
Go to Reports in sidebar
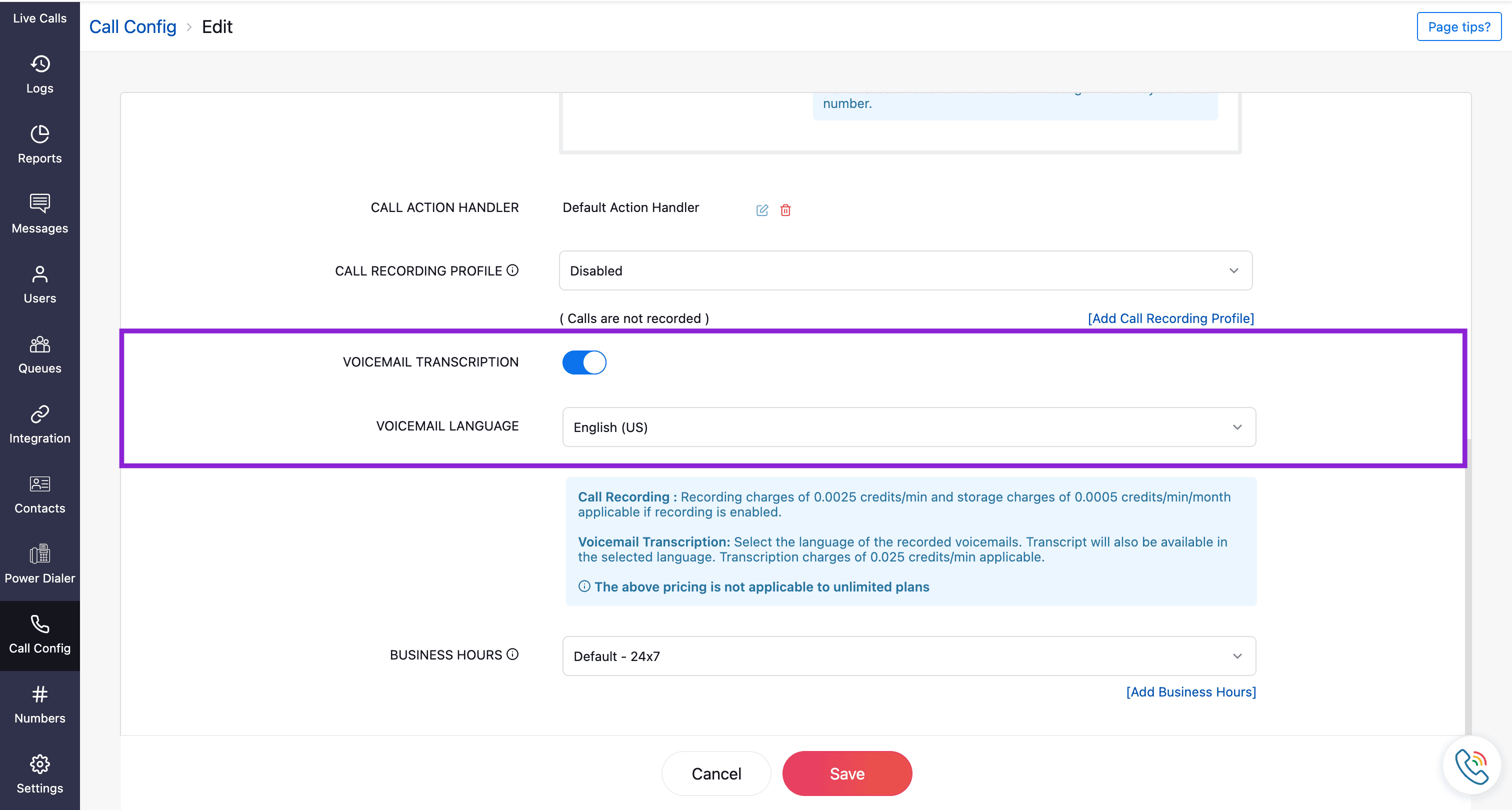[x=40, y=144]
